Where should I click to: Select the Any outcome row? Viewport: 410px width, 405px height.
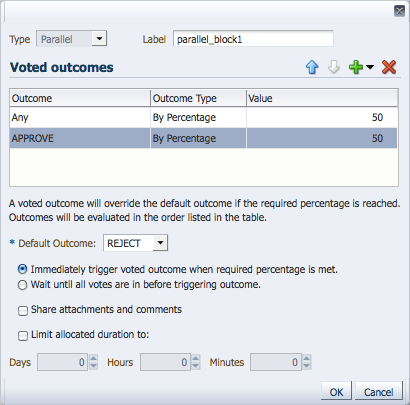click(x=203, y=117)
